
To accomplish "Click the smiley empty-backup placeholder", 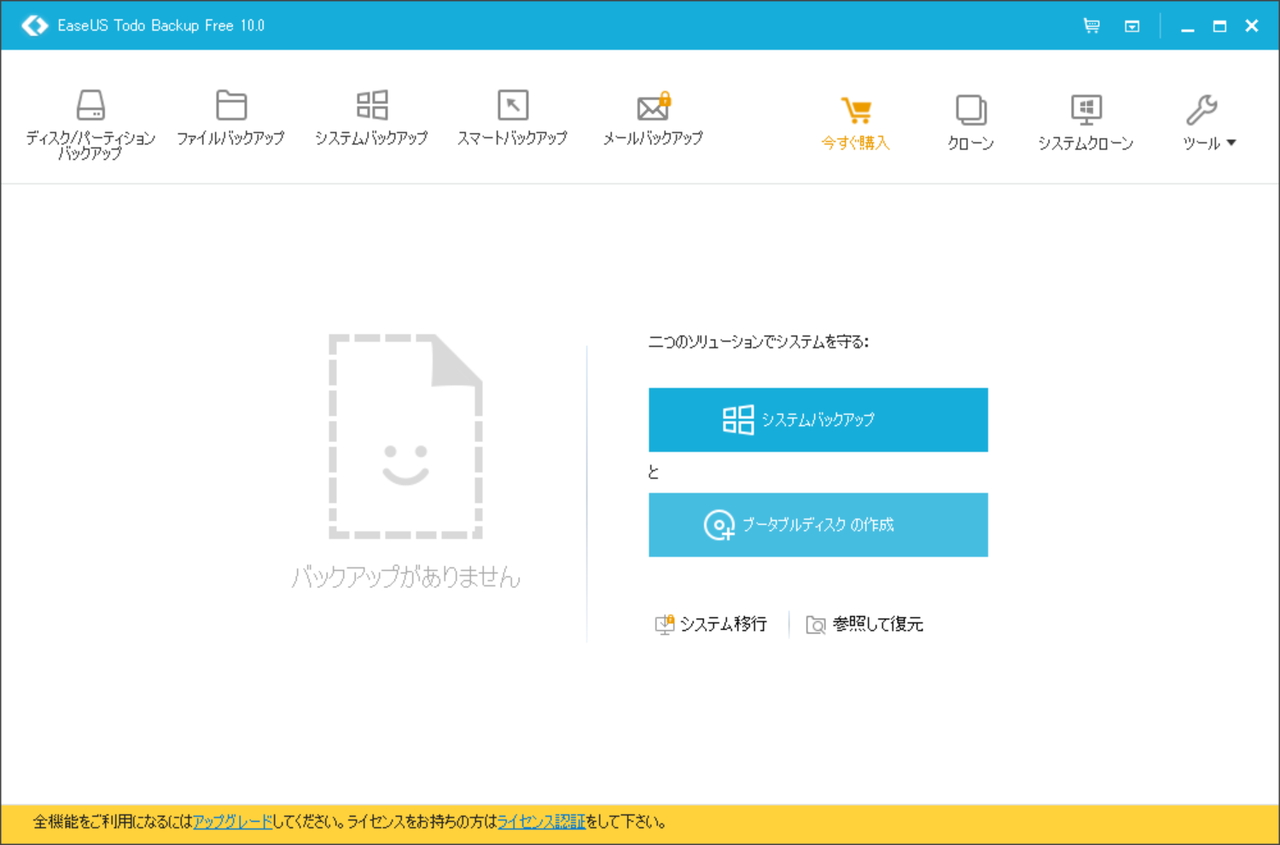I will (406, 435).
